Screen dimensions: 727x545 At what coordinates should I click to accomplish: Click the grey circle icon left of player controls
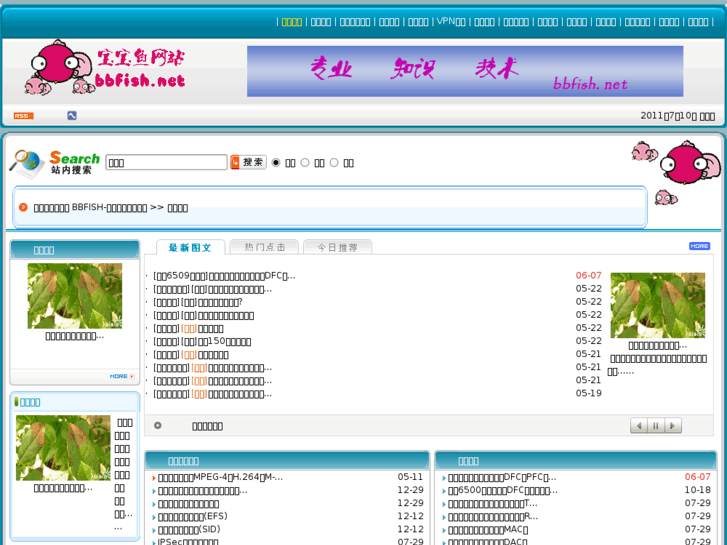[x=158, y=425]
